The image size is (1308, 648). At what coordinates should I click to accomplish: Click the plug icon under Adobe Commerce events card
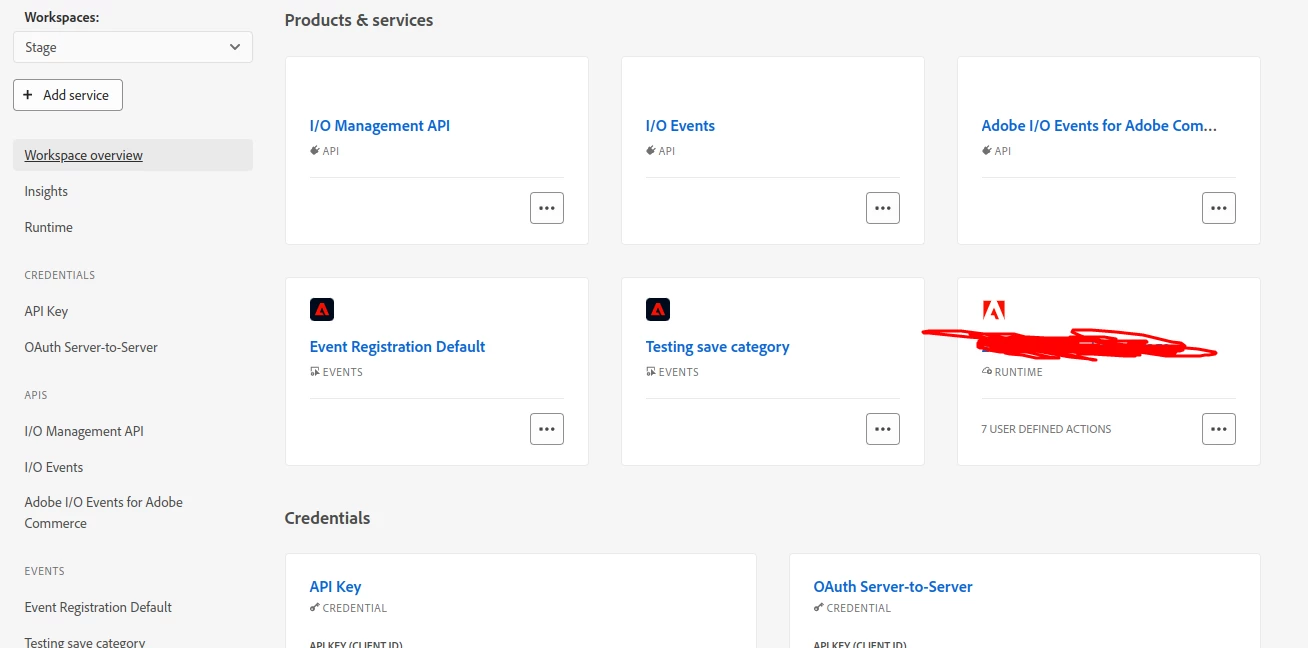(987, 151)
